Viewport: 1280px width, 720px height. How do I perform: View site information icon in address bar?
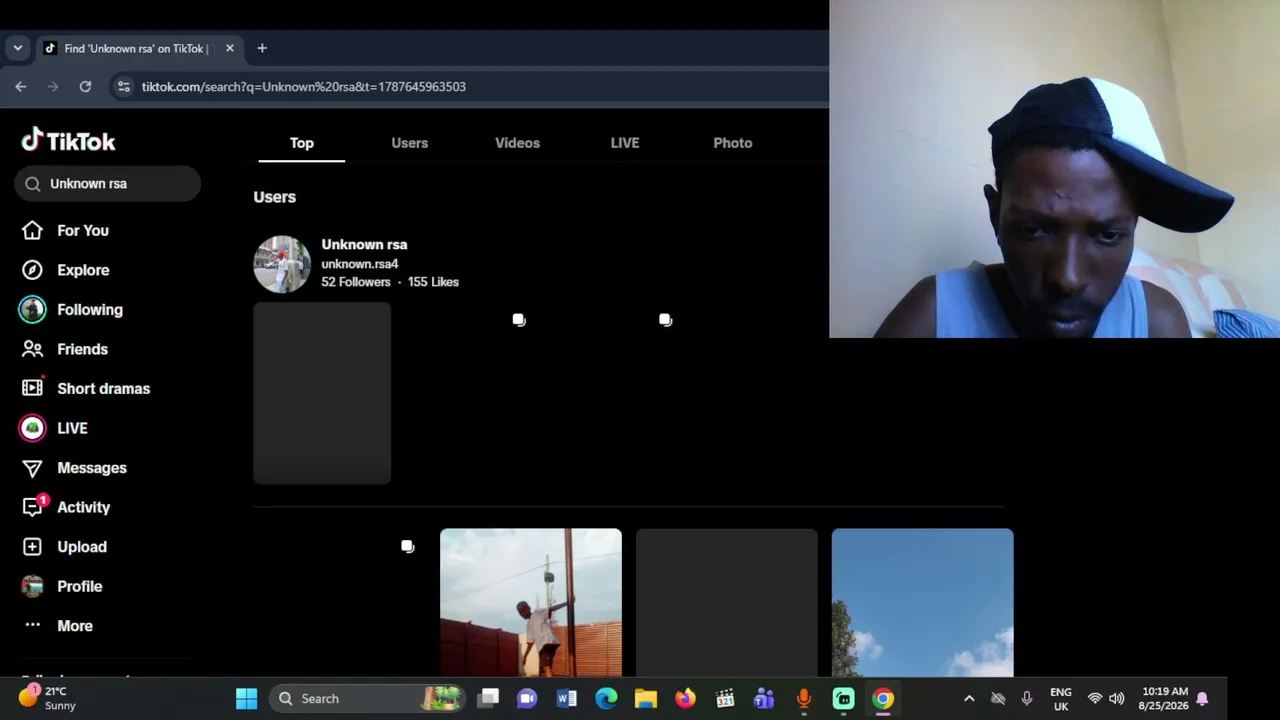pos(124,87)
